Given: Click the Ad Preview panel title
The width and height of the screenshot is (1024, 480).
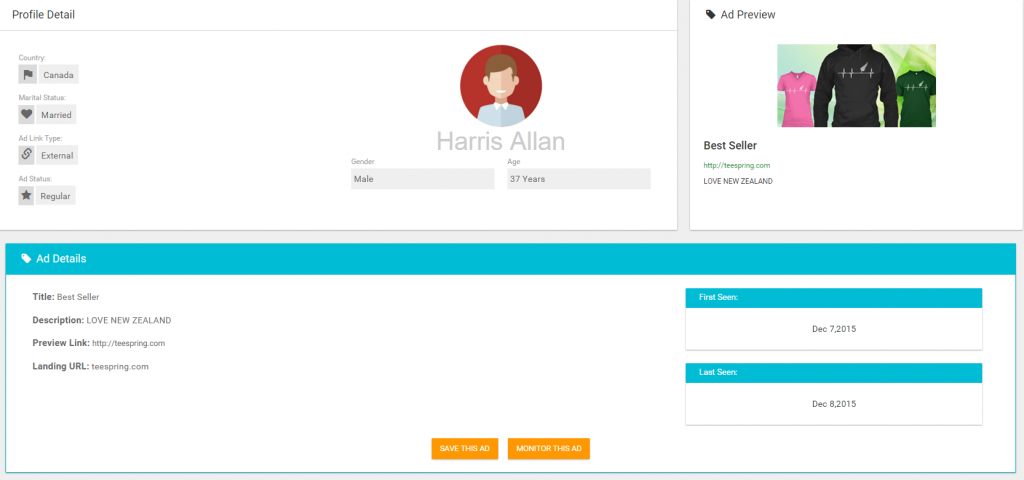Looking at the screenshot, I should pyautogui.click(x=748, y=14).
